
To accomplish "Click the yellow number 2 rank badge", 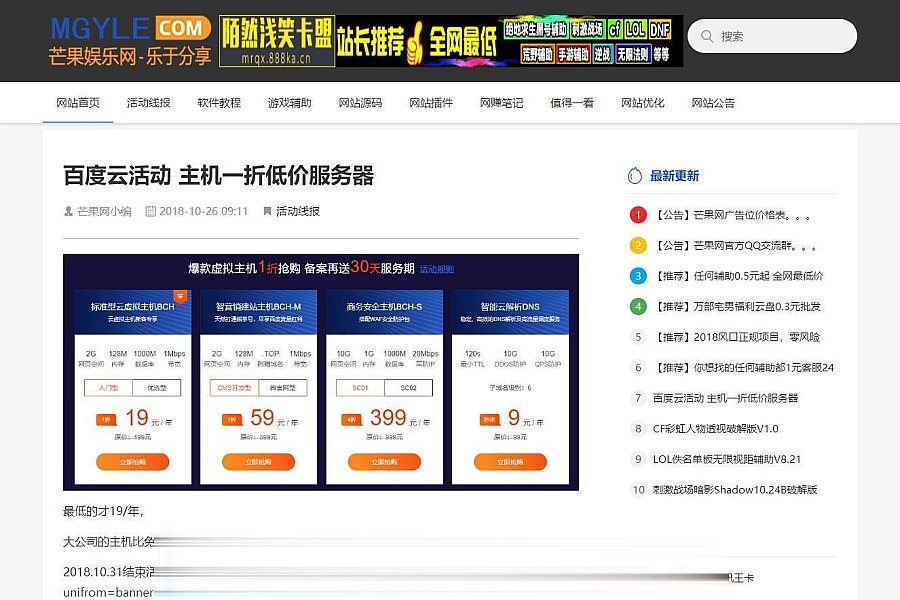I will tap(638, 245).
